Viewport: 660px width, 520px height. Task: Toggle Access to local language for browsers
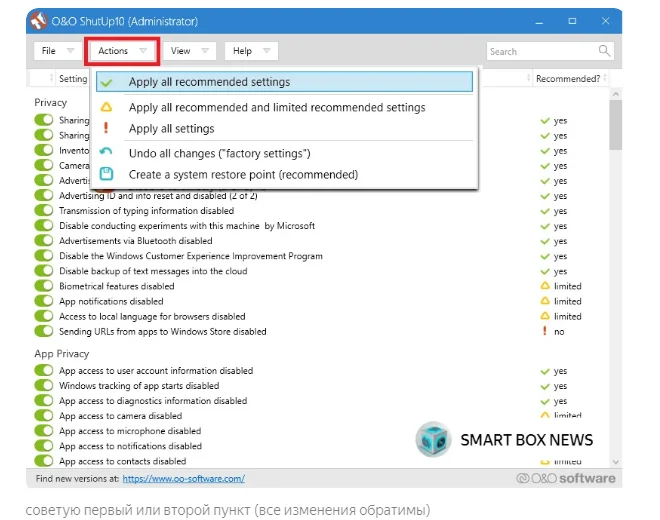point(44,316)
